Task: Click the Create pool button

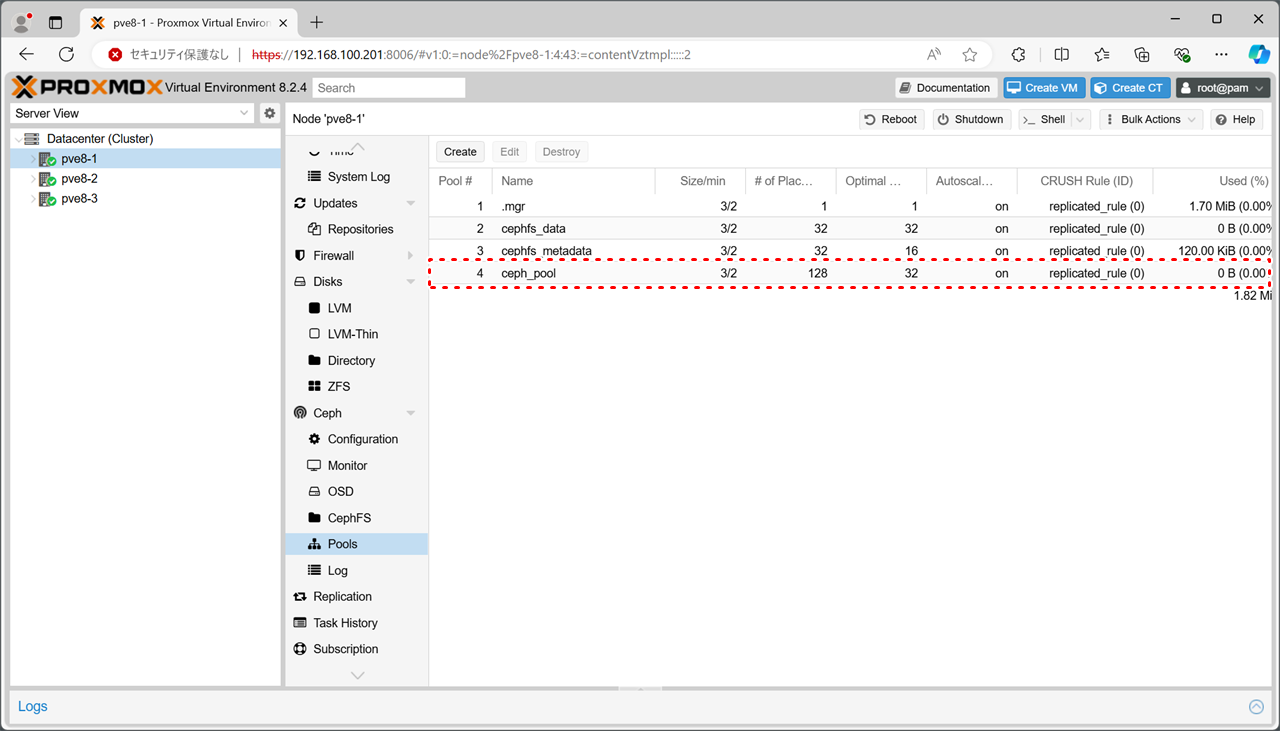Action: point(460,152)
